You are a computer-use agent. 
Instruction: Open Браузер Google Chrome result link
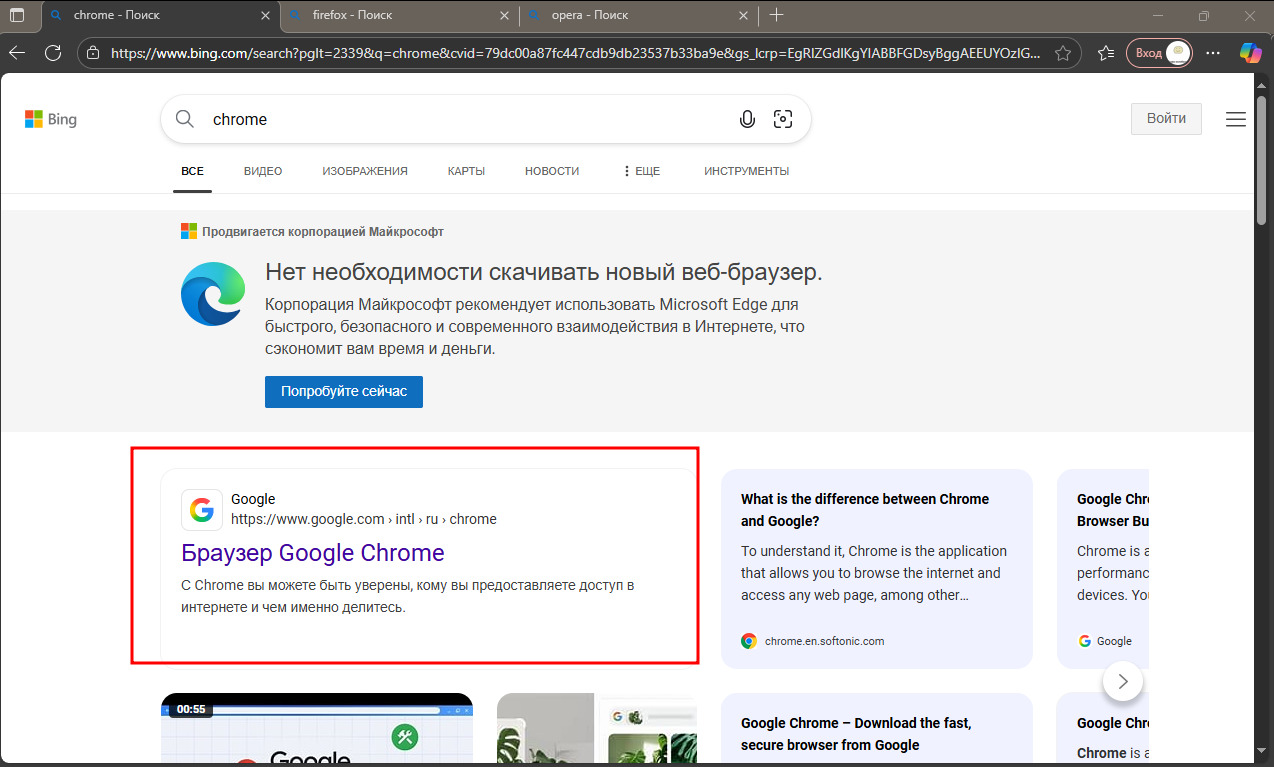[312, 553]
